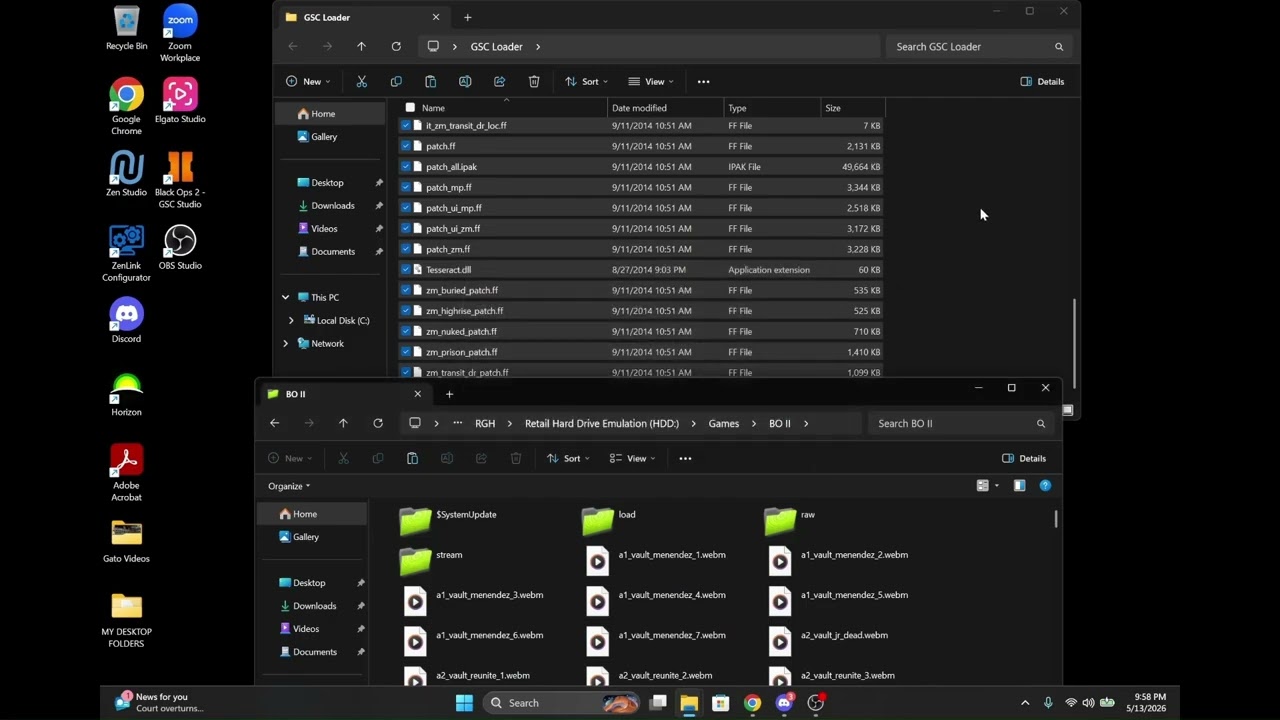1280x720 pixels.
Task: Launch the Horizon desktop shortcut
Action: [126, 394]
